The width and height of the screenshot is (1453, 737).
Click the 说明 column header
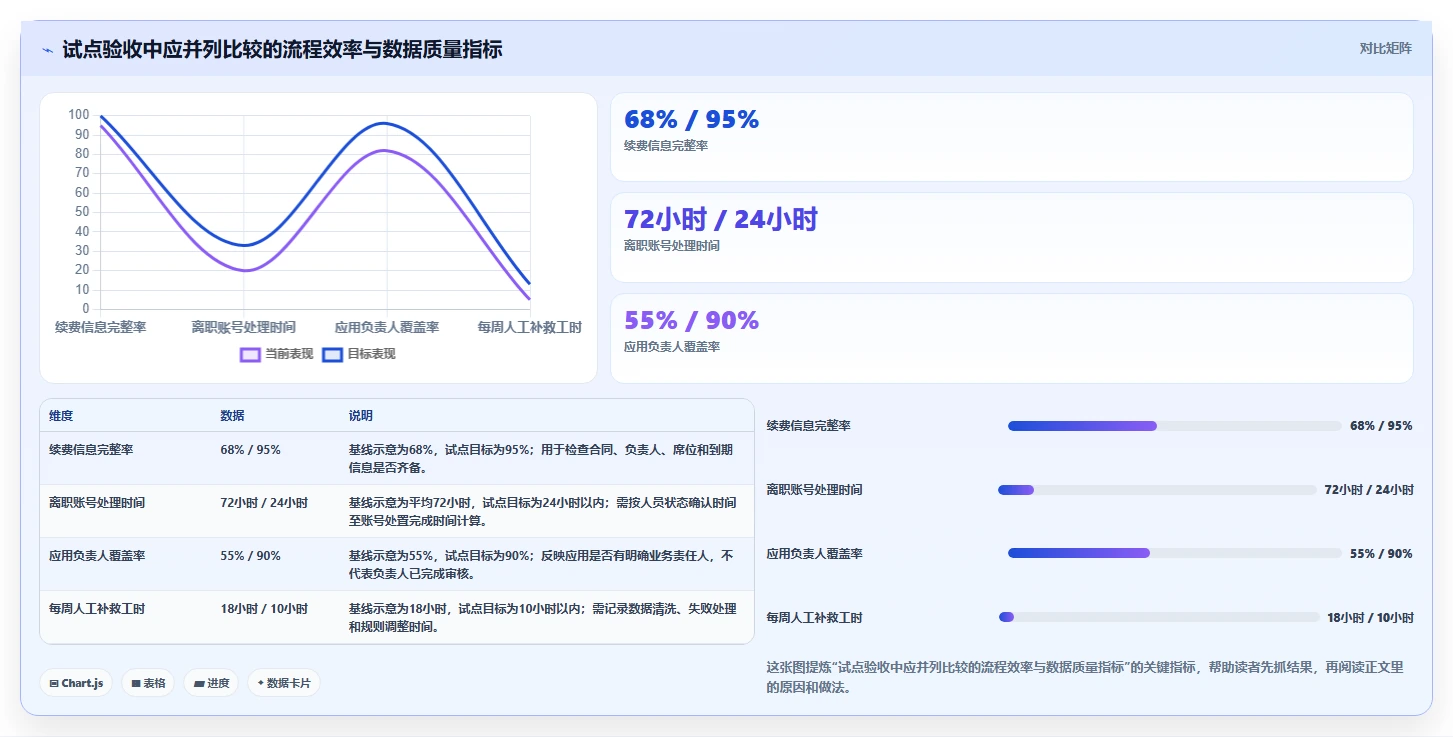360,416
